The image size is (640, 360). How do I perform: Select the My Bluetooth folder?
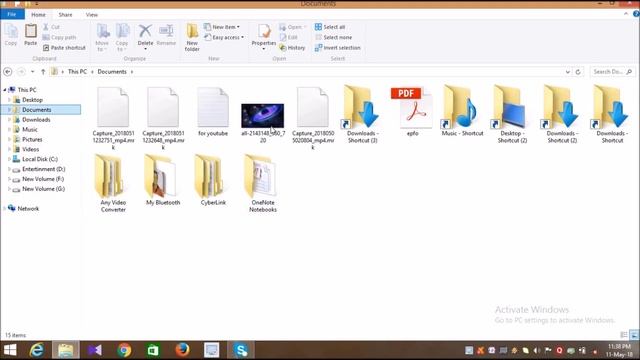click(163, 180)
